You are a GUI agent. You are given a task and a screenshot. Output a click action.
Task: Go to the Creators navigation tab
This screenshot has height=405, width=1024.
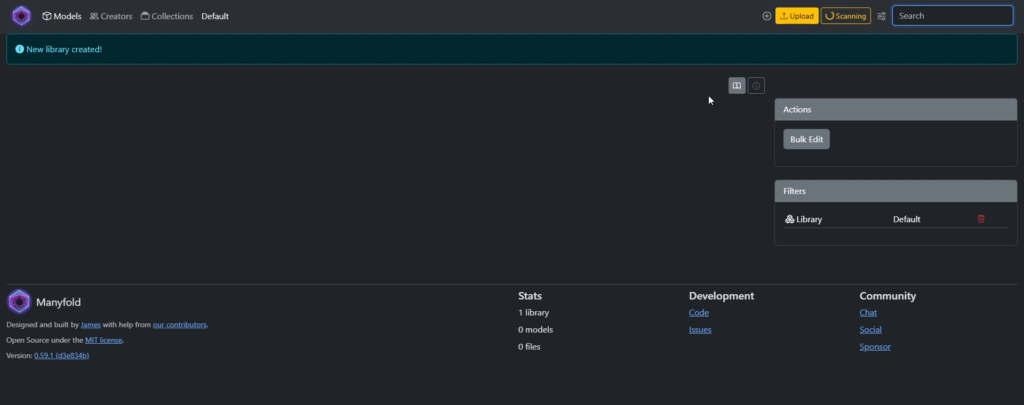point(110,16)
